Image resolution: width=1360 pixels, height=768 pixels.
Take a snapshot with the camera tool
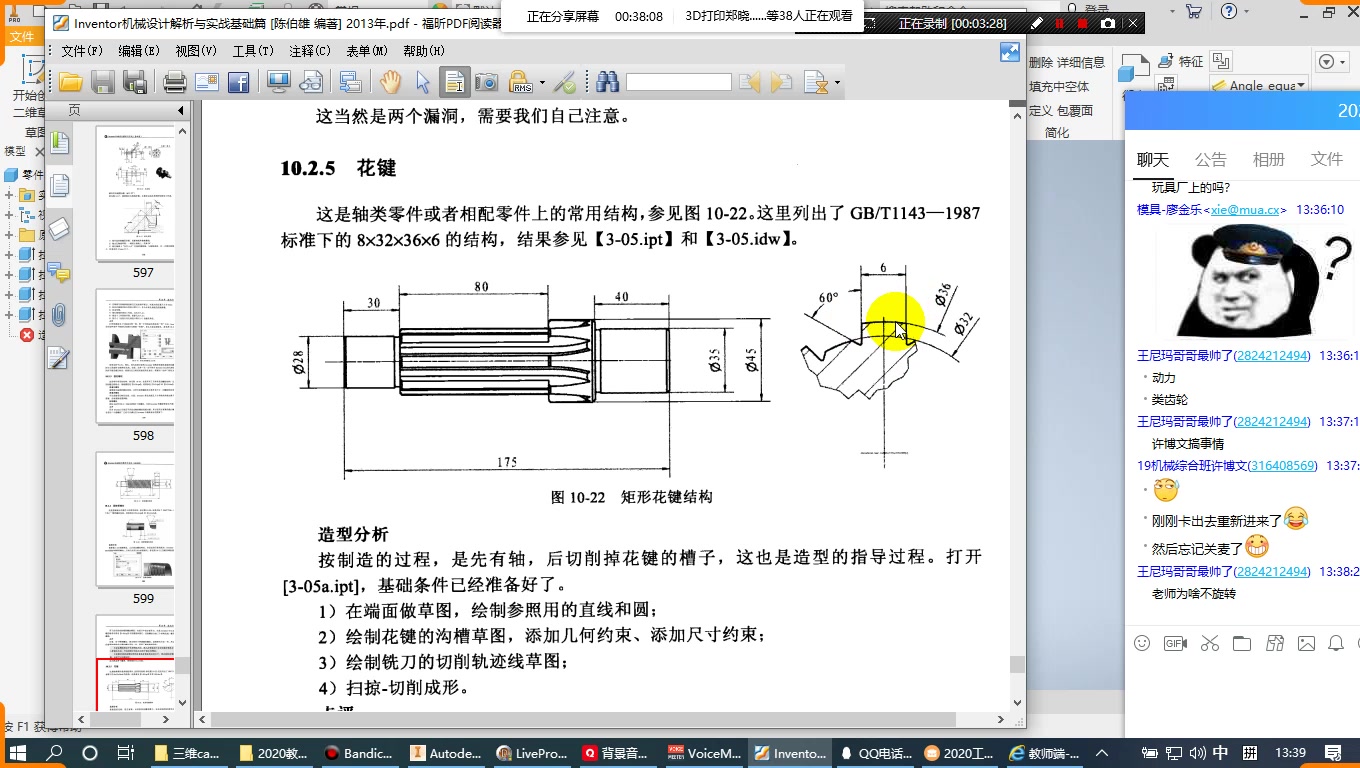pos(485,83)
